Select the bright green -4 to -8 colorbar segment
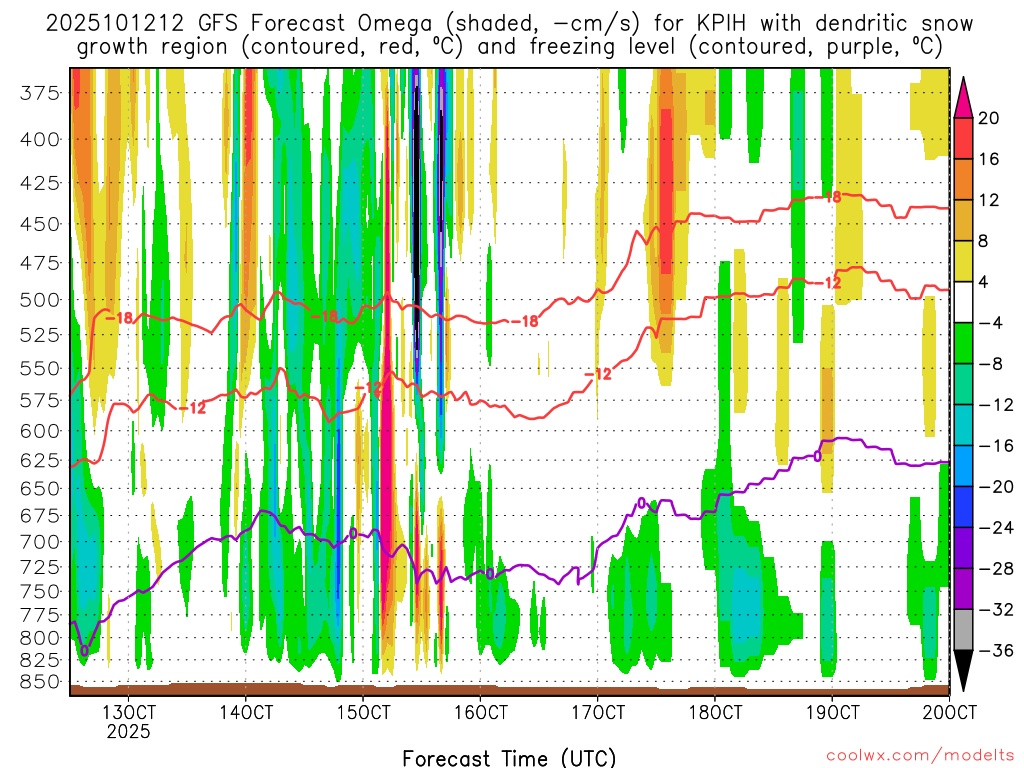 click(963, 343)
